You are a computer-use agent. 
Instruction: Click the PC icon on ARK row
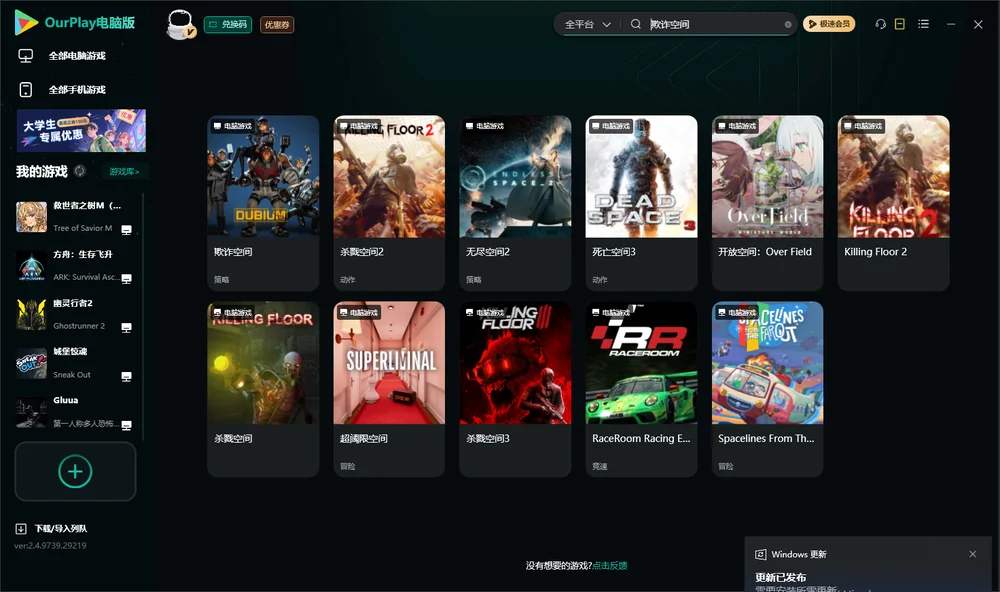(x=126, y=279)
